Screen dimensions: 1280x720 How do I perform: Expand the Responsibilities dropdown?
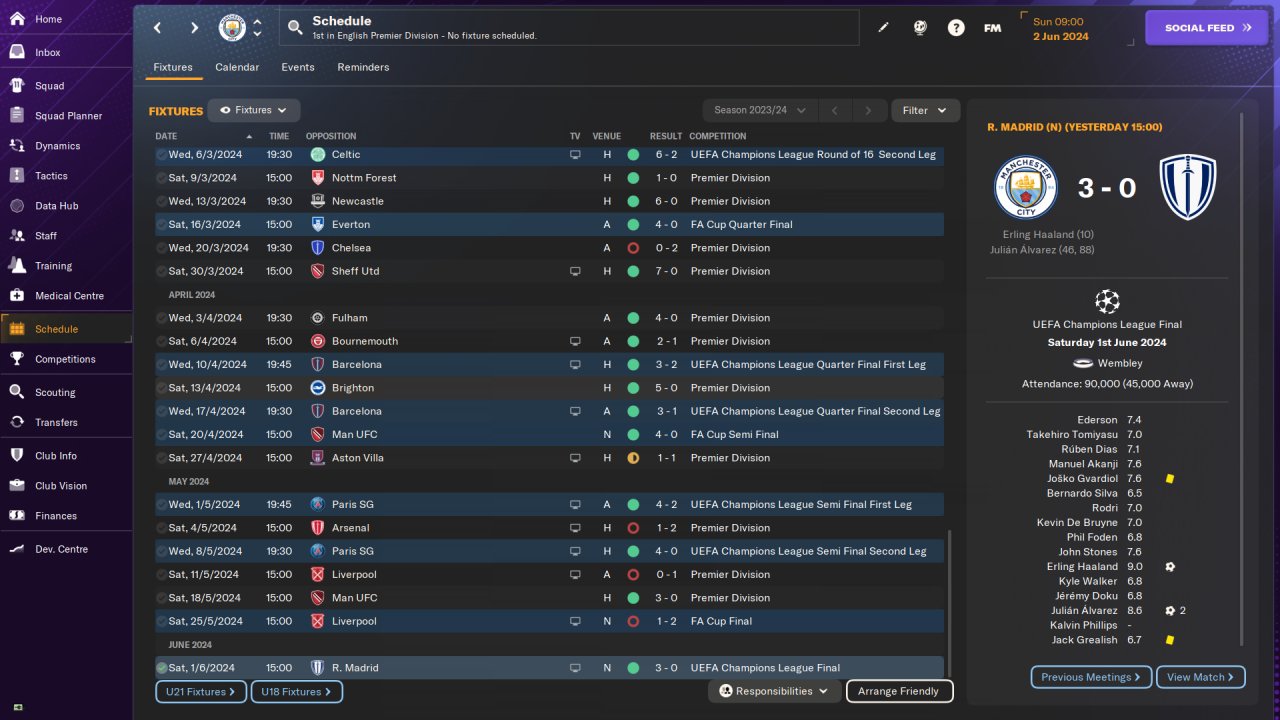(x=774, y=691)
